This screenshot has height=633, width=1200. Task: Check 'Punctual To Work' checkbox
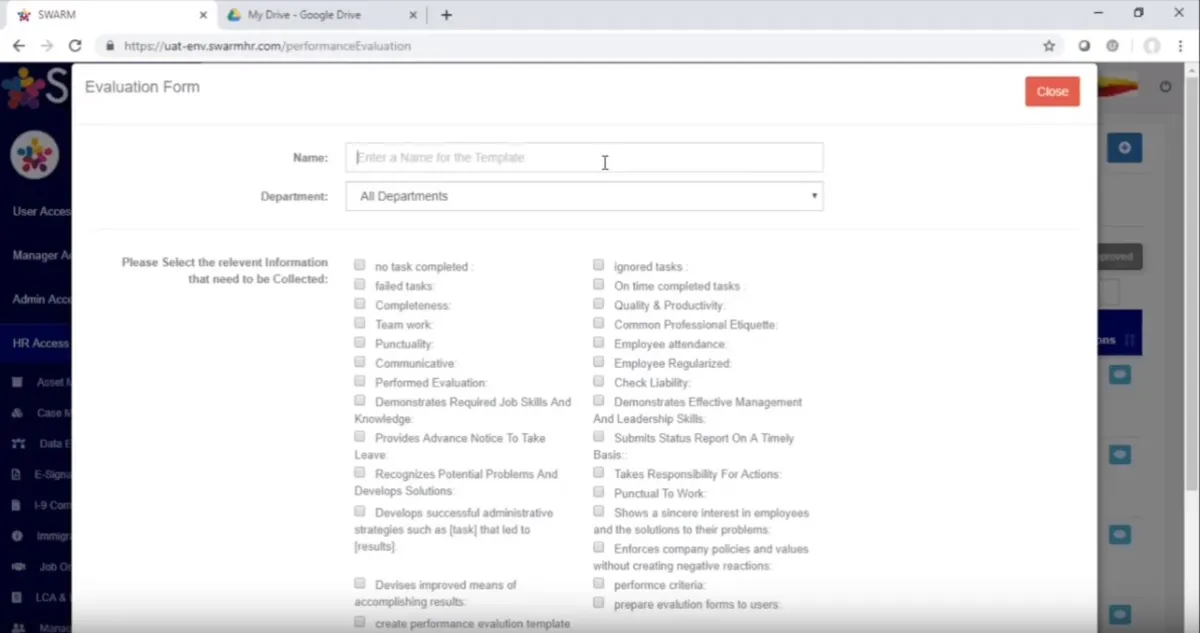[x=599, y=492]
